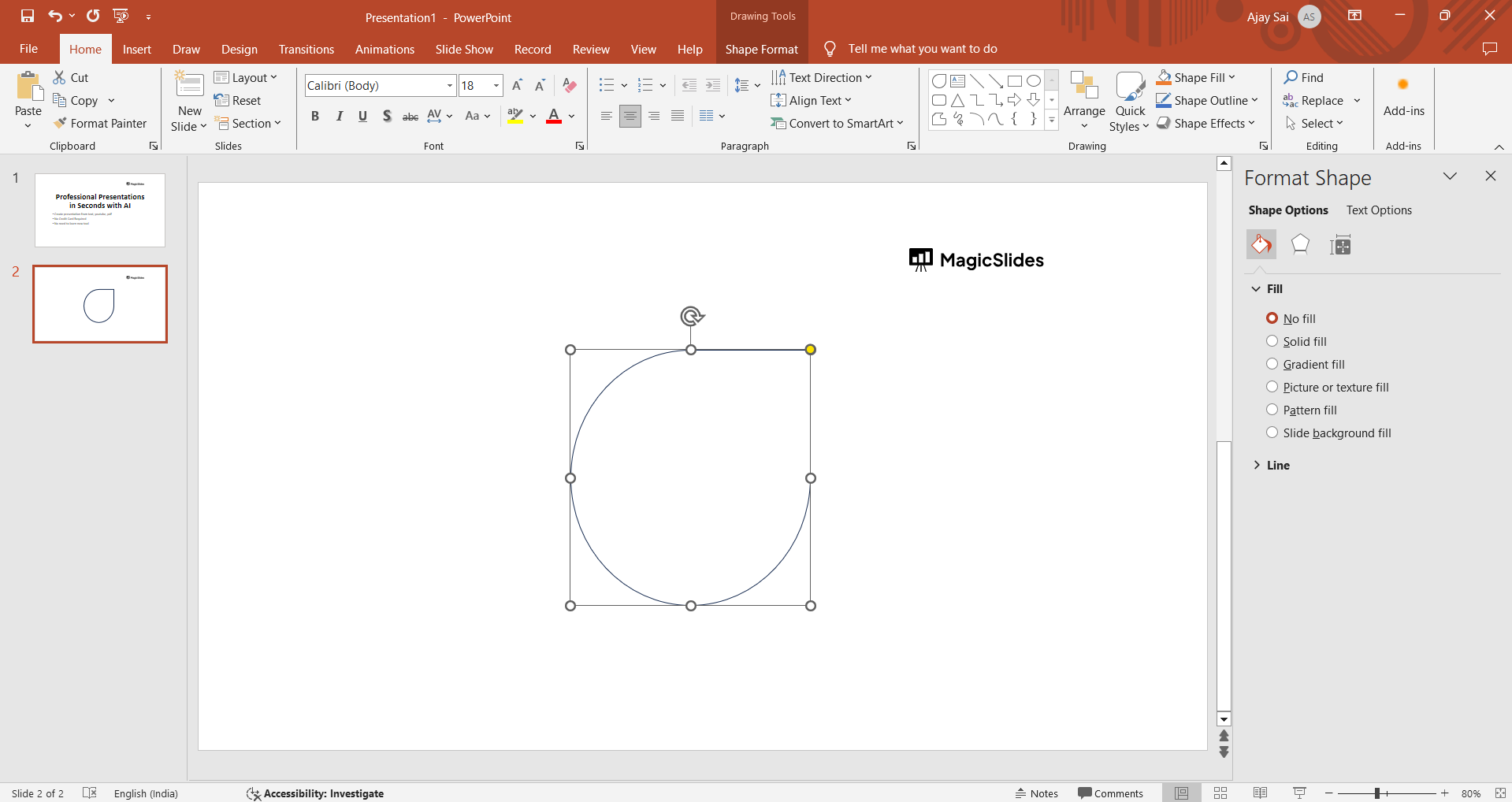The height and width of the screenshot is (802, 1512).
Task: Expand the Line section
Action: click(1277, 466)
